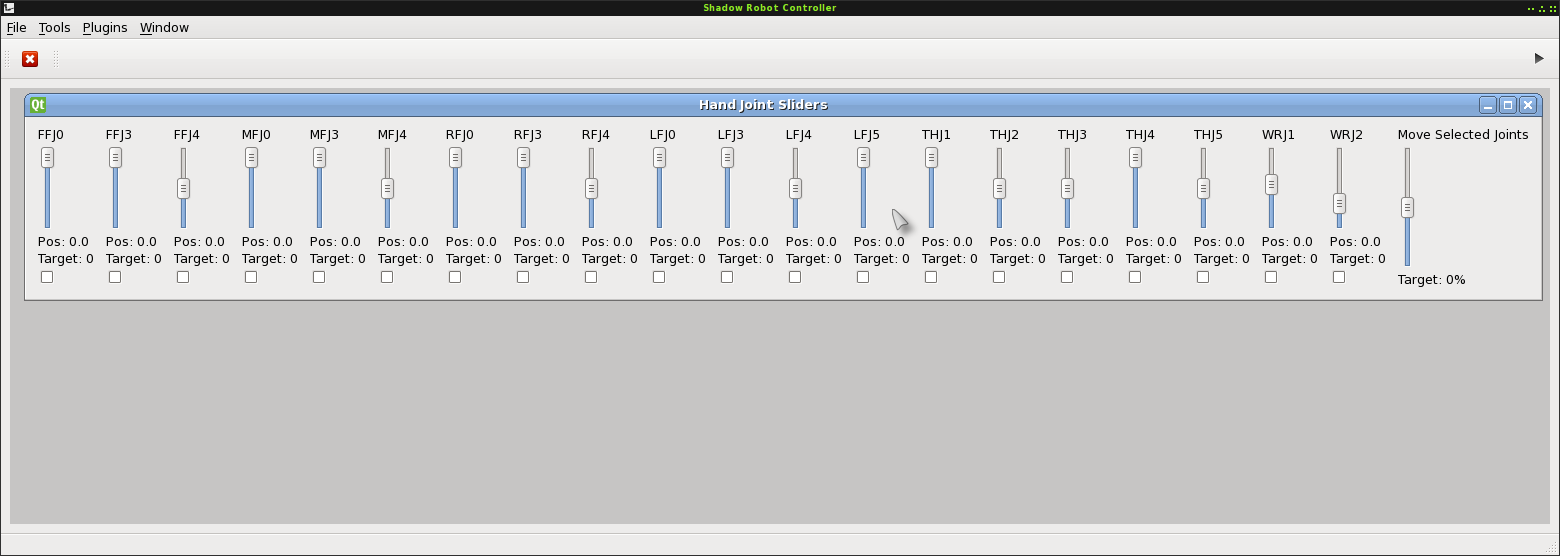Click the Hand Joint Sliders title bar
Viewport: 1560px width, 556px height.
(762, 105)
